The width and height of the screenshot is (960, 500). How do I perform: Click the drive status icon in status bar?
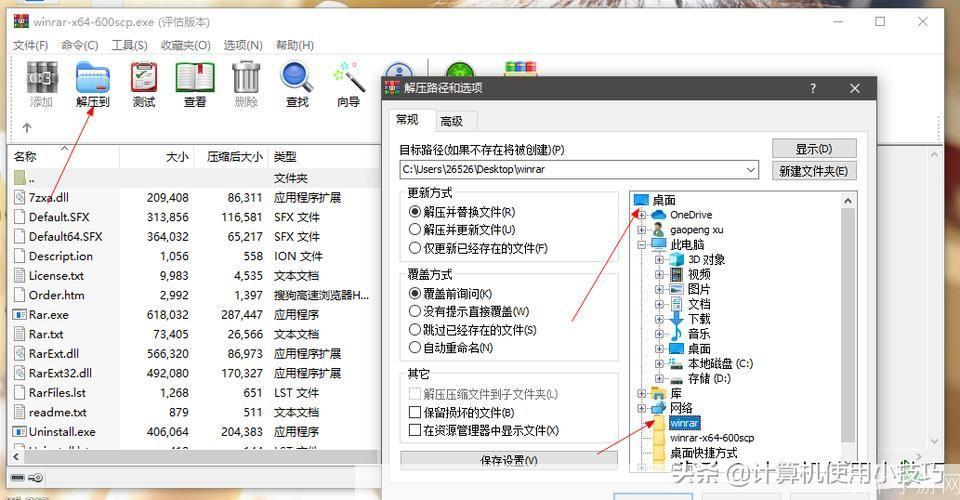(18, 477)
